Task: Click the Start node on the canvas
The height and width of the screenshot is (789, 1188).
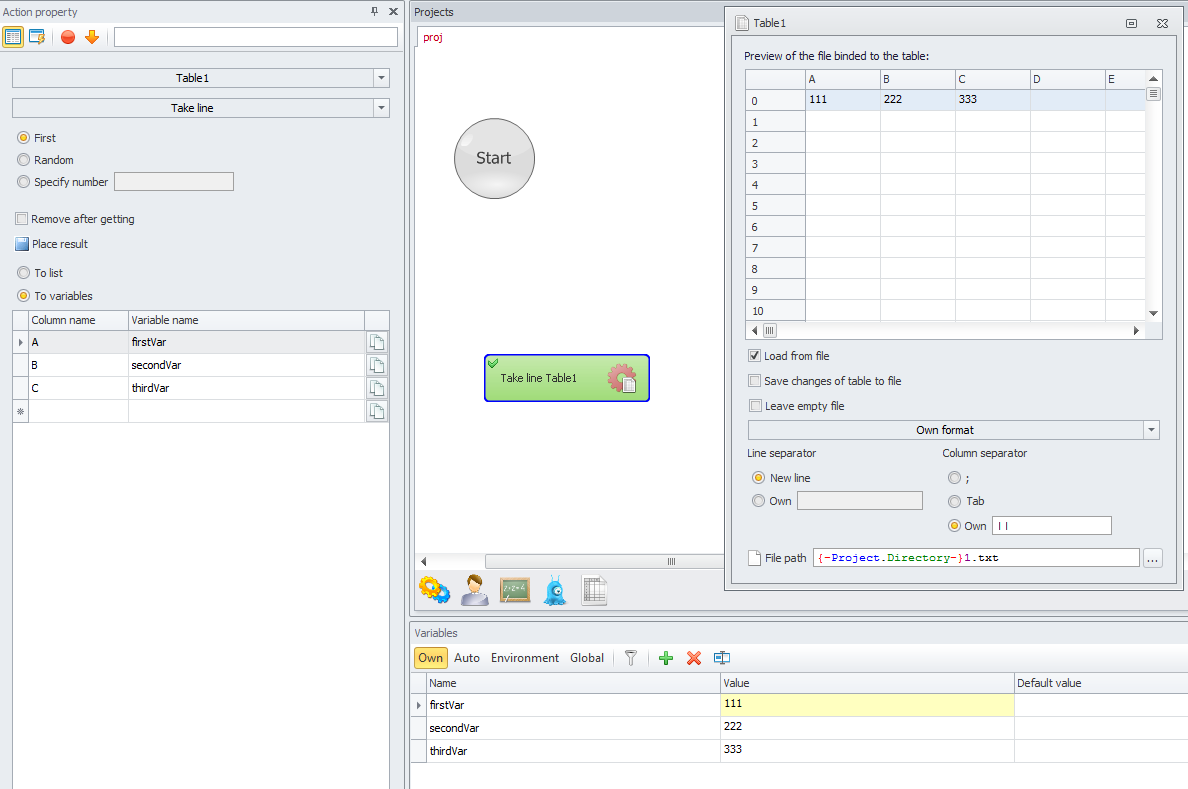Action: pos(494,158)
